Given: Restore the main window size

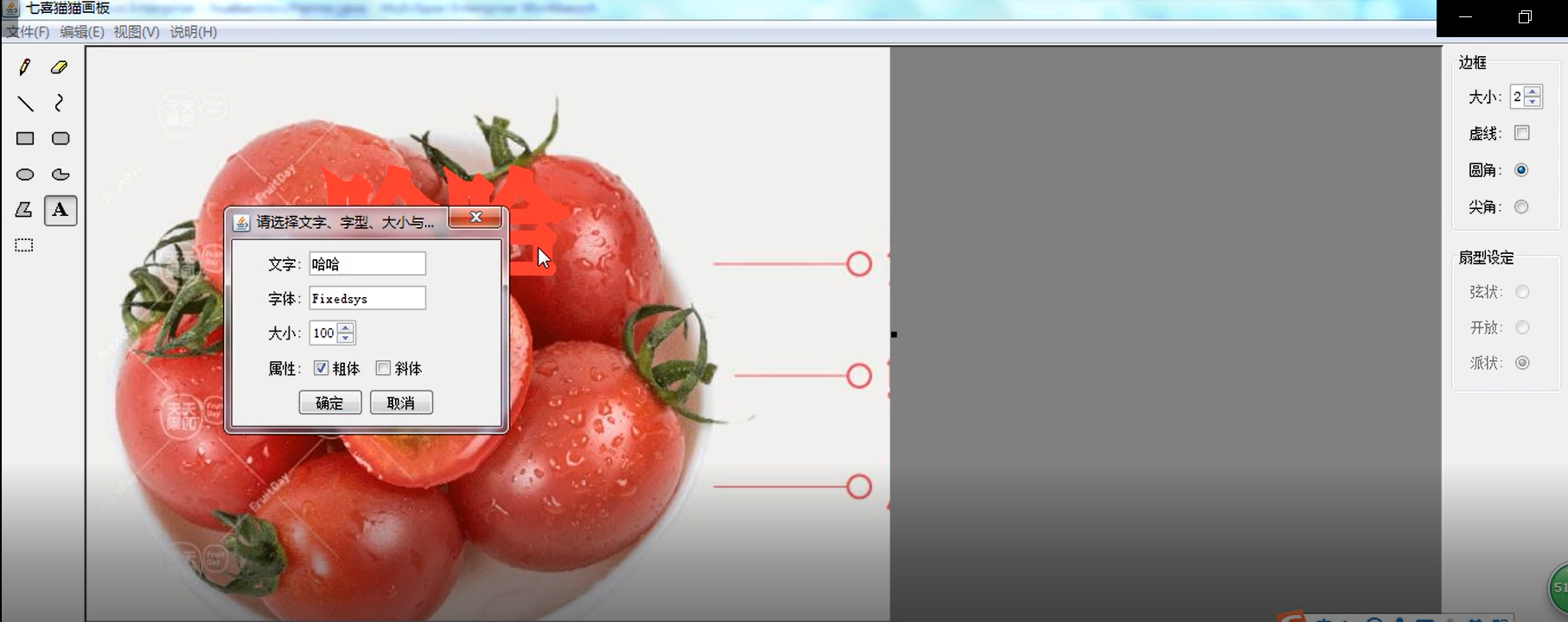Looking at the screenshot, I should click(1525, 17).
